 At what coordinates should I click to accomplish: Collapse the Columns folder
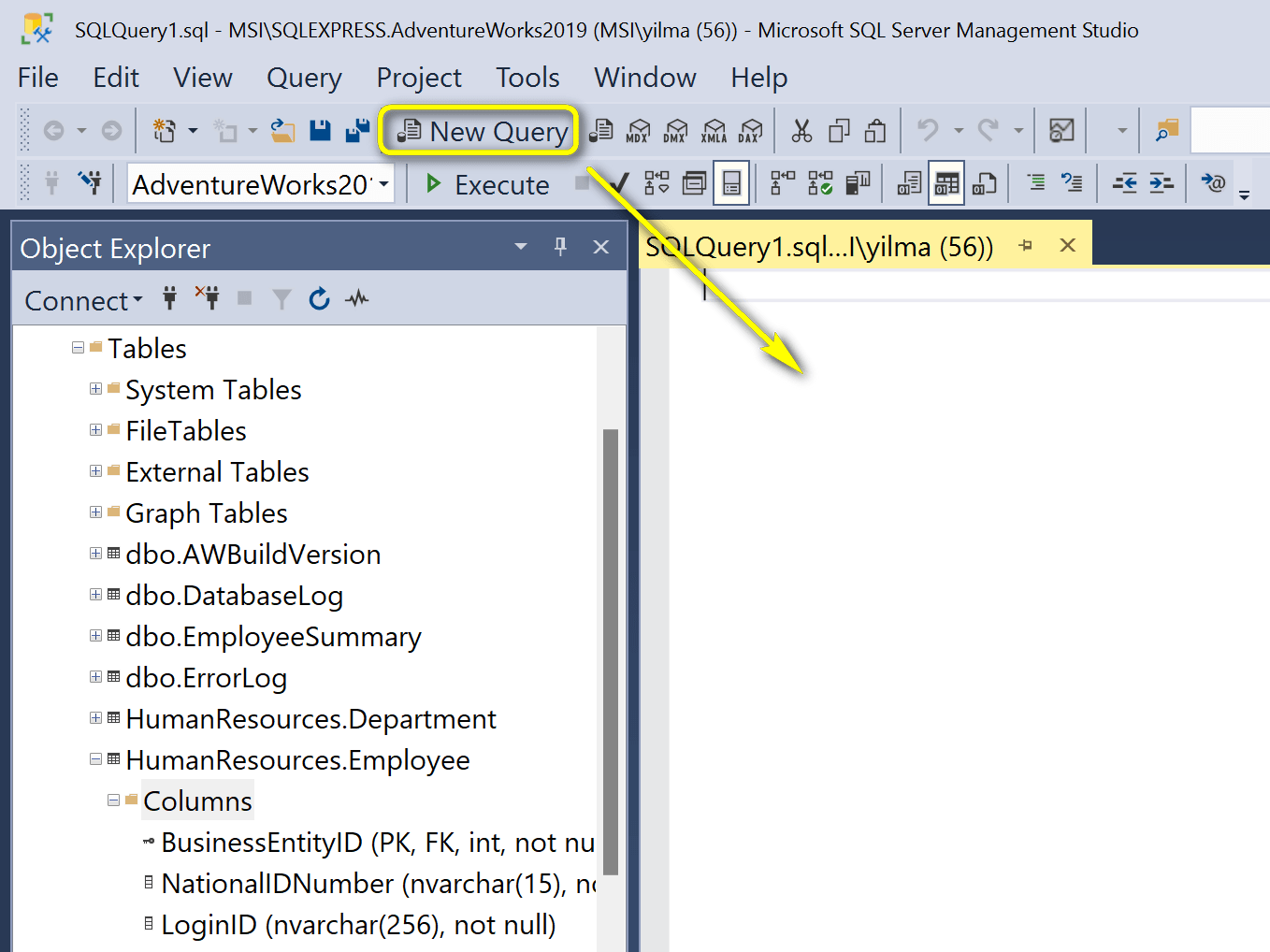[113, 800]
